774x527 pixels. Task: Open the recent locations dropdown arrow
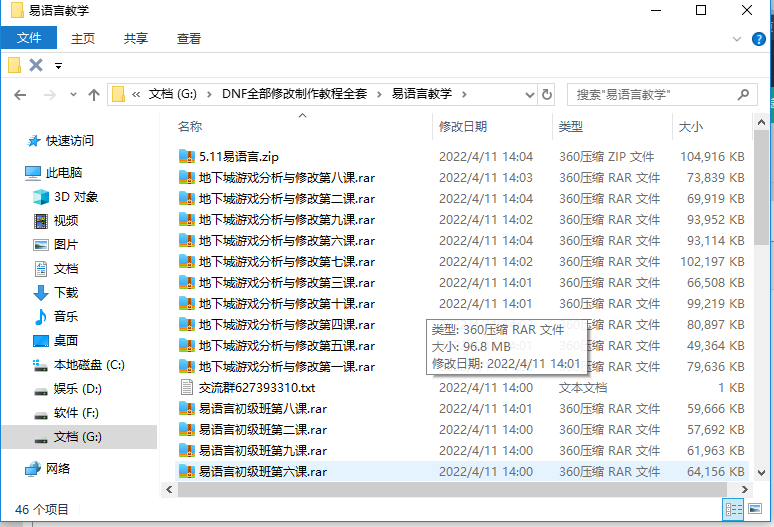click(x=73, y=94)
